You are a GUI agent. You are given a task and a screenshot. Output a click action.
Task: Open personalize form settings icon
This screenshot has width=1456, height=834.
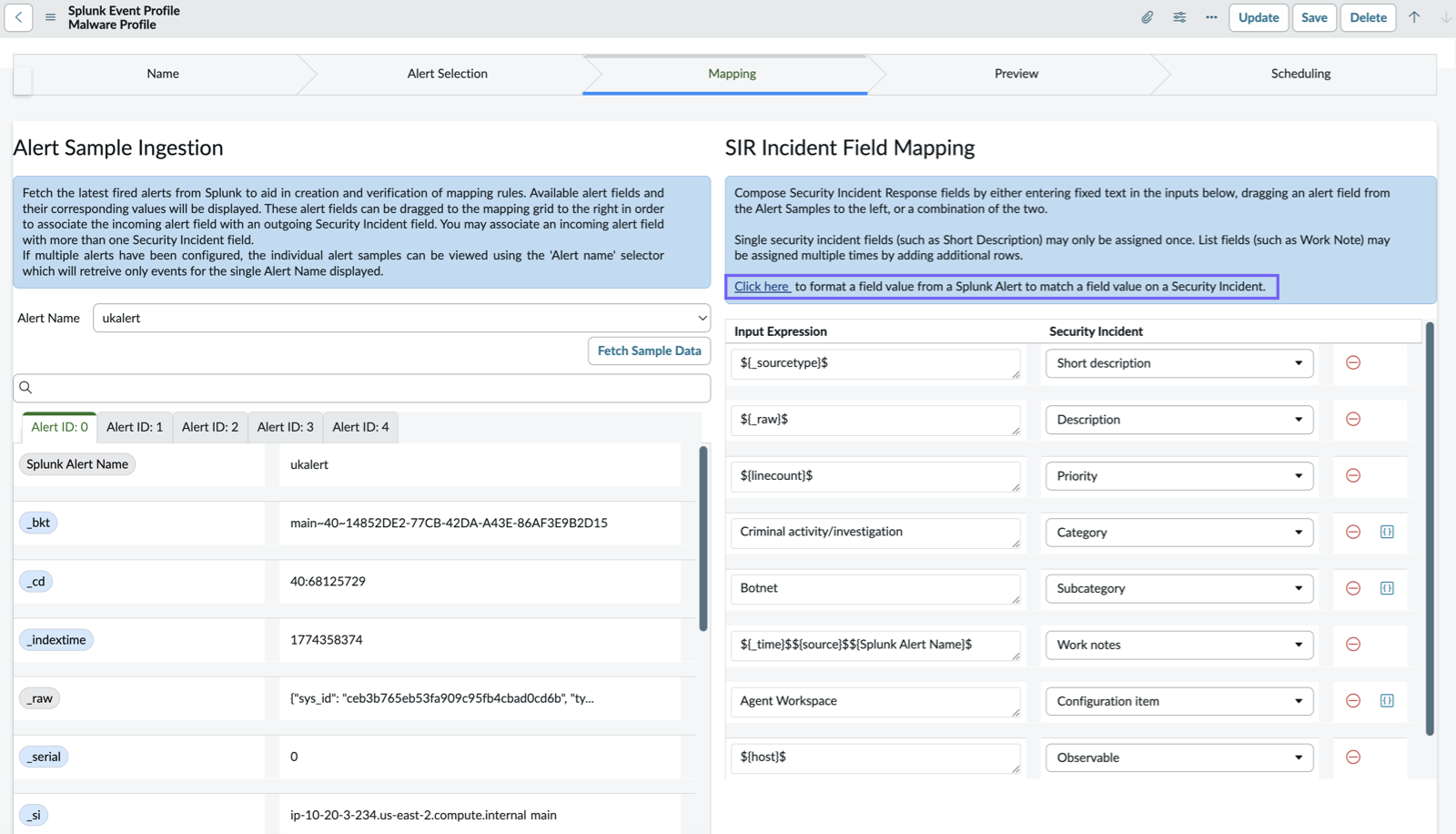tap(1179, 17)
